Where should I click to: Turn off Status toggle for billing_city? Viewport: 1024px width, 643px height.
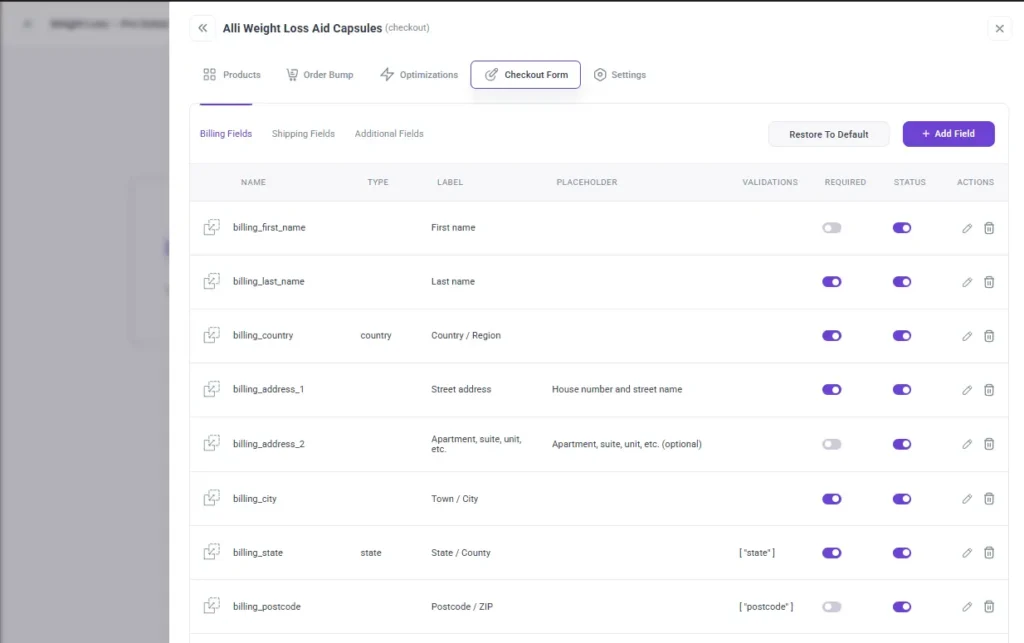click(902, 499)
